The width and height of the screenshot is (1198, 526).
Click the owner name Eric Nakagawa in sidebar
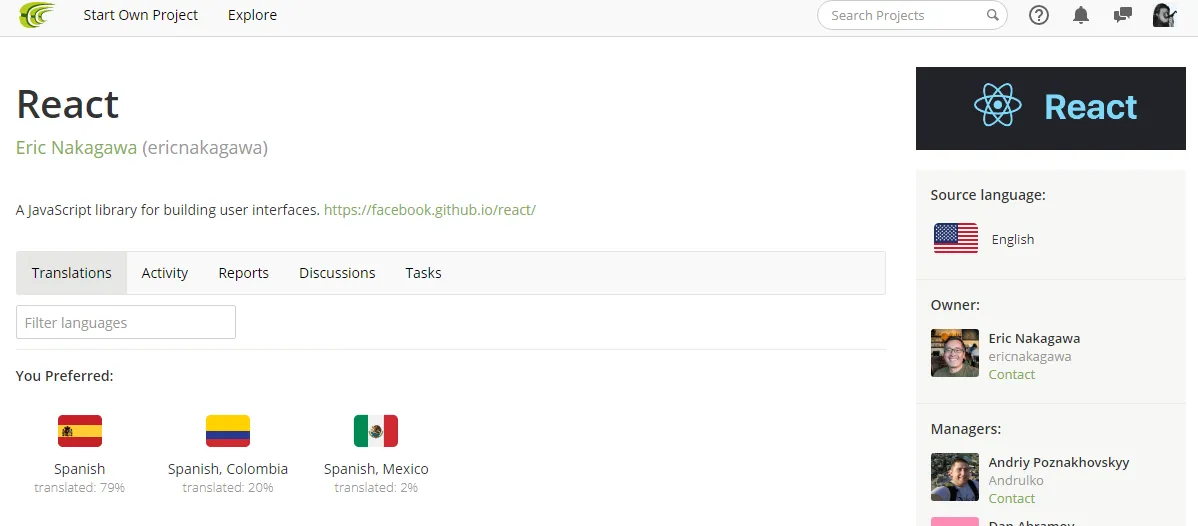coord(1034,338)
